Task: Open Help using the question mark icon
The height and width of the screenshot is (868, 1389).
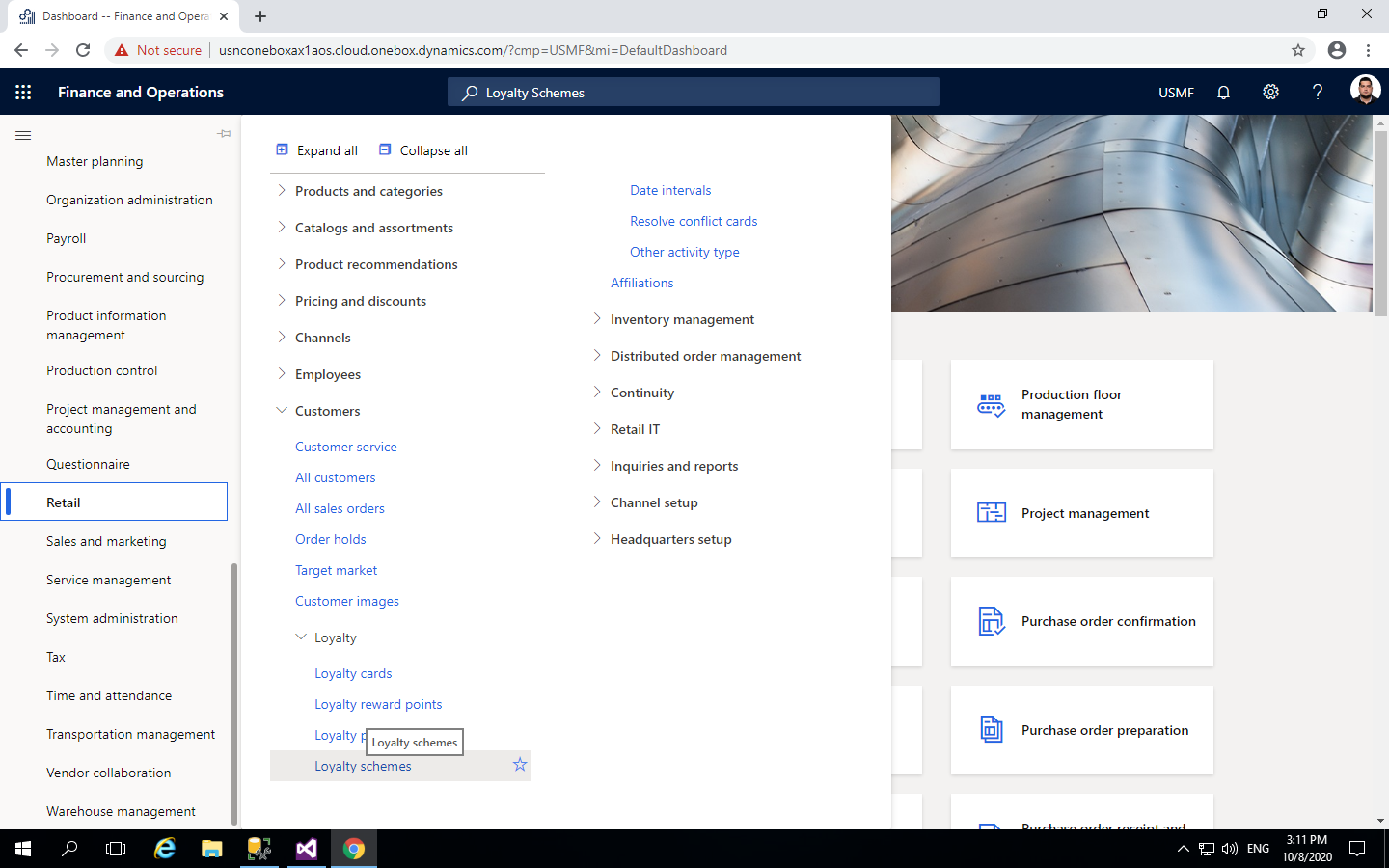Action: (x=1318, y=92)
